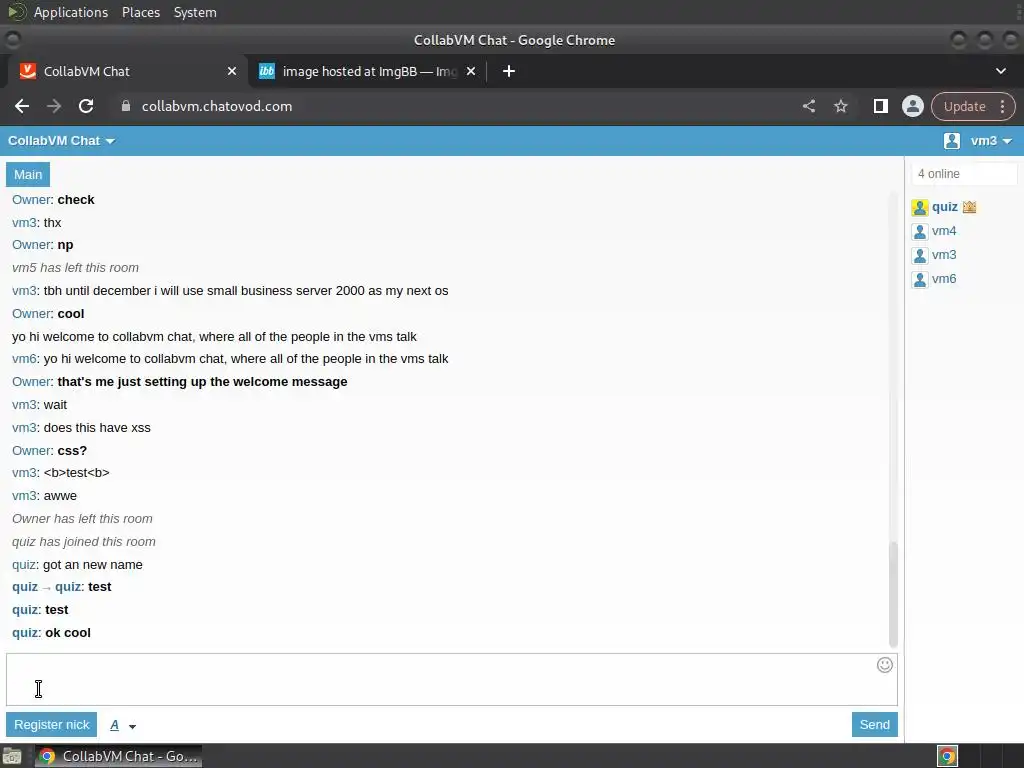The image size is (1024, 768).
Task: Click the vm4 username link
Action: coord(944,231)
